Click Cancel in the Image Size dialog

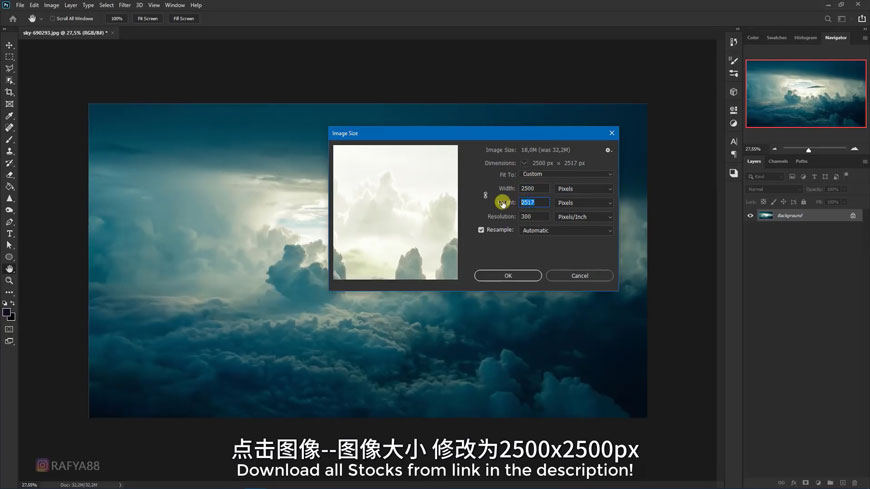pos(580,275)
